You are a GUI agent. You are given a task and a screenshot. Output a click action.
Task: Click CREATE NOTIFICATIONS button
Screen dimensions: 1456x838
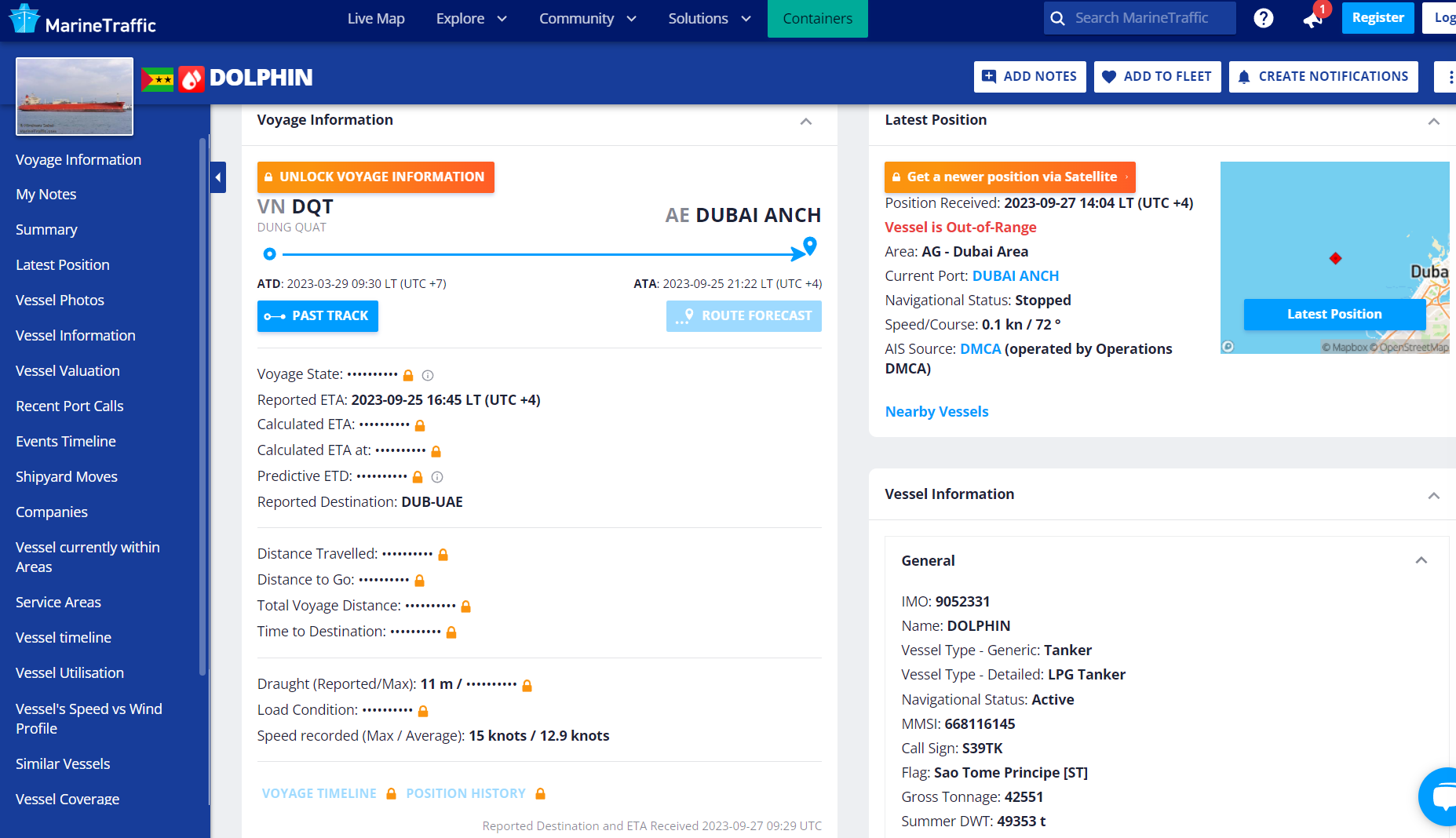click(1323, 77)
